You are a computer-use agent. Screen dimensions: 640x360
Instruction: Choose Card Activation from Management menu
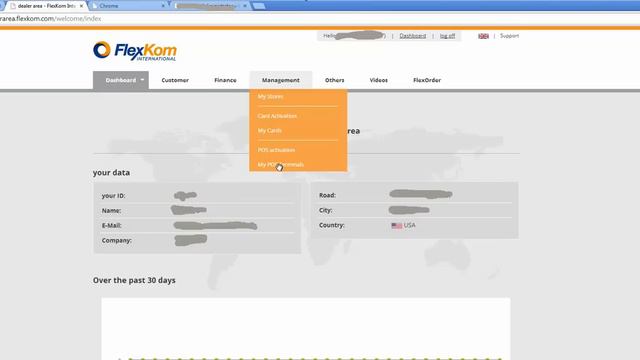[x=277, y=116]
